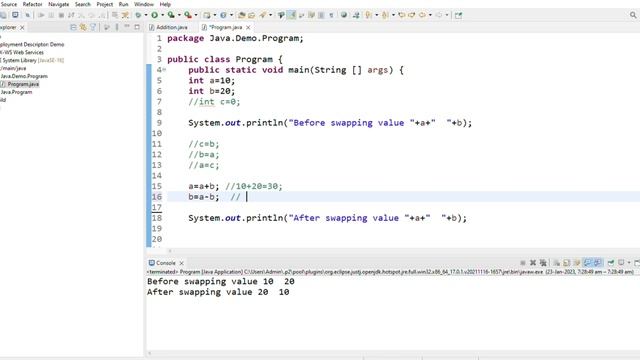This screenshot has width=640, height=360.
Task: Toggle Scroll Lock in Console toolbar
Action: [x=567, y=263]
